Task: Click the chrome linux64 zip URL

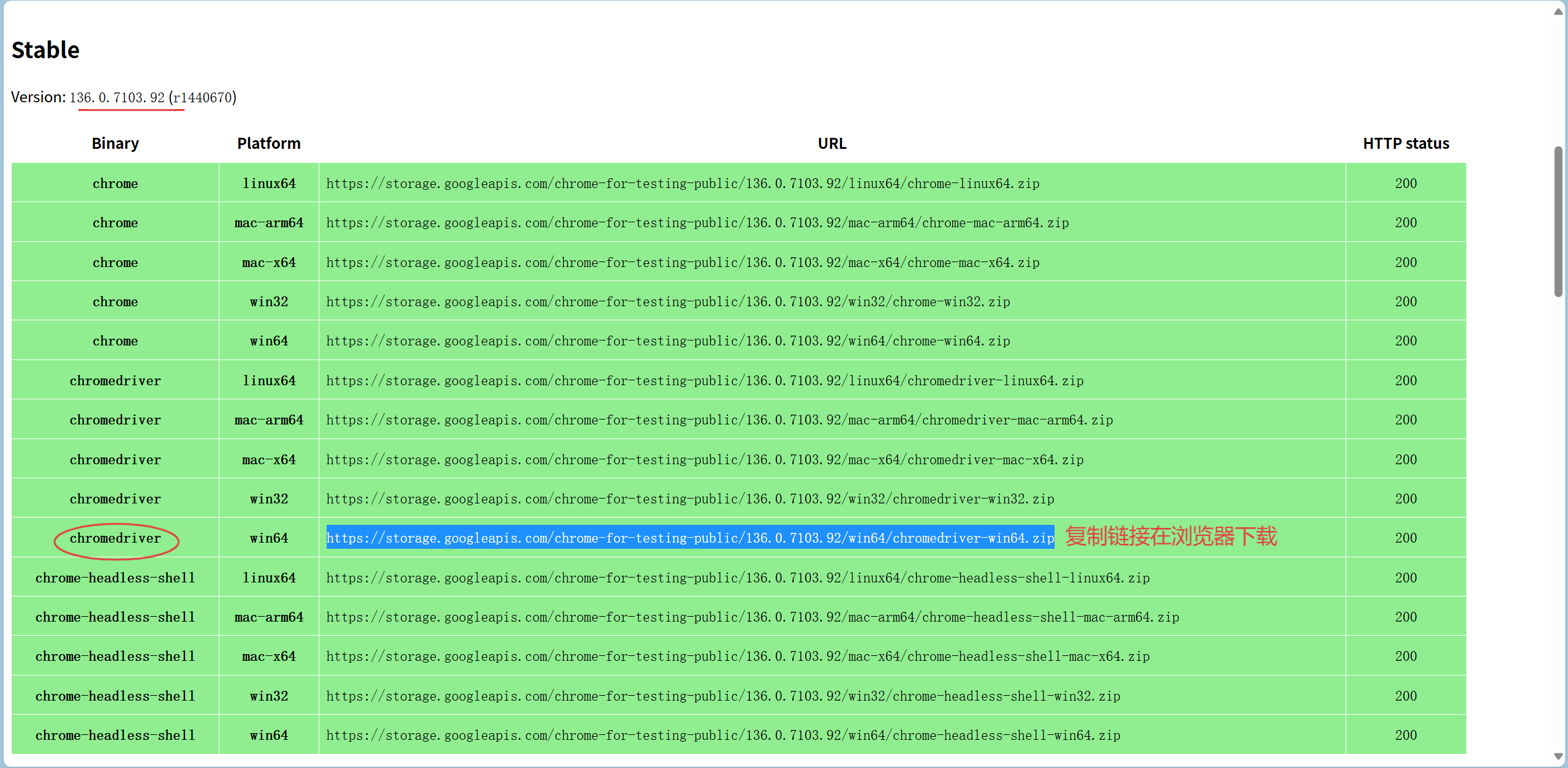Action: [x=682, y=183]
